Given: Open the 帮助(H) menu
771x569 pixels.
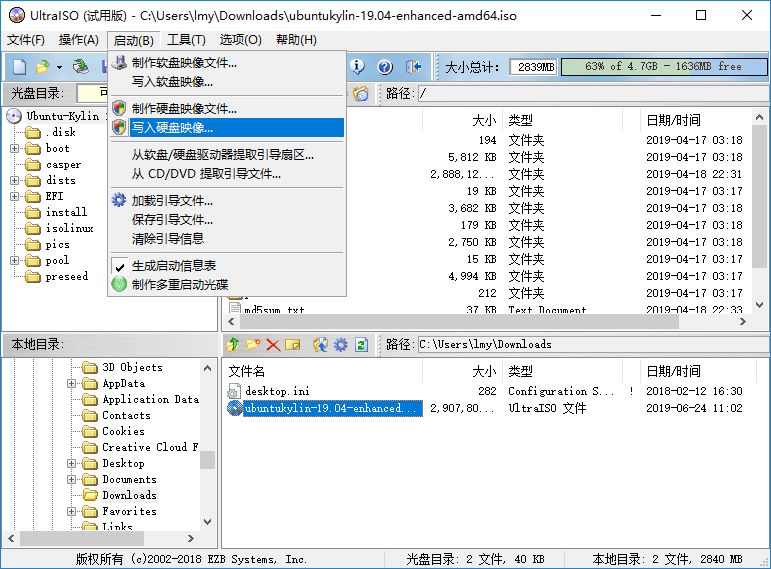Looking at the screenshot, I should pyautogui.click(x=297, y=40).
